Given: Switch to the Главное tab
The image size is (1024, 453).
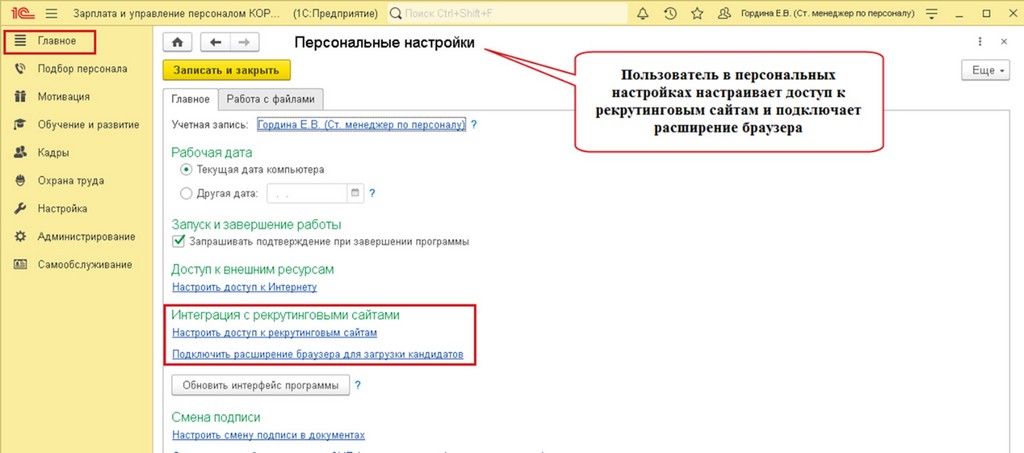Looking at the screenshot, I should [190, 99].
